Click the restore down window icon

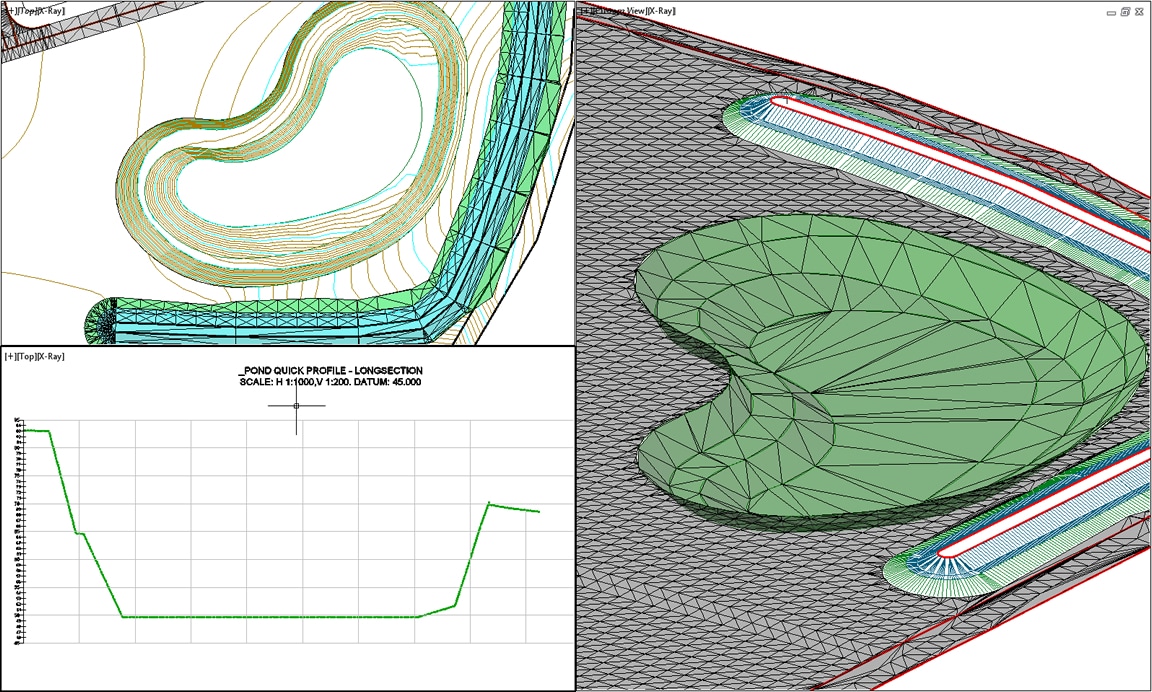pyautogui.click(x=1123, y=10)
